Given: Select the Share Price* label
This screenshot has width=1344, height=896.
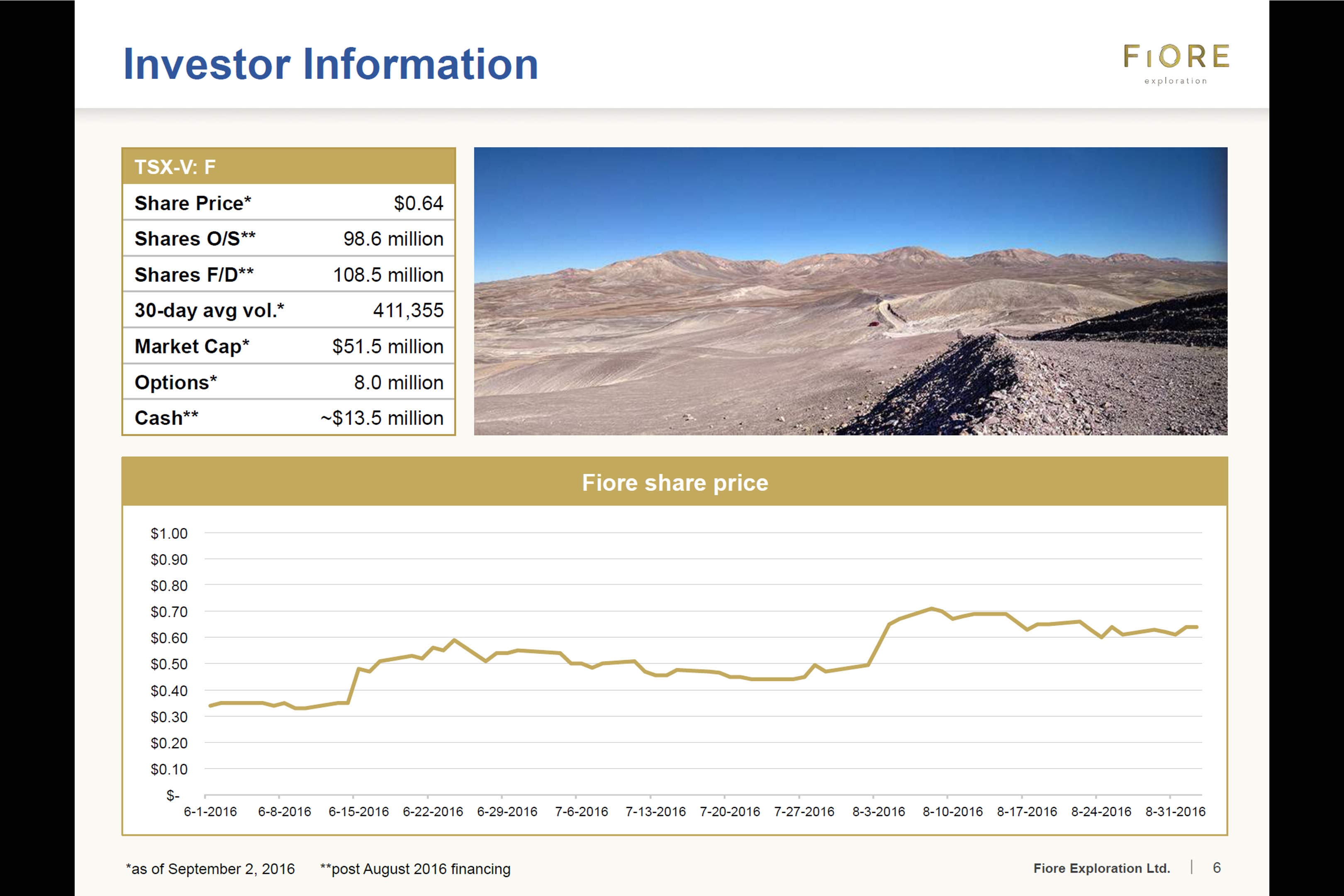Looking at the screenshot, I should coord(192,203).
